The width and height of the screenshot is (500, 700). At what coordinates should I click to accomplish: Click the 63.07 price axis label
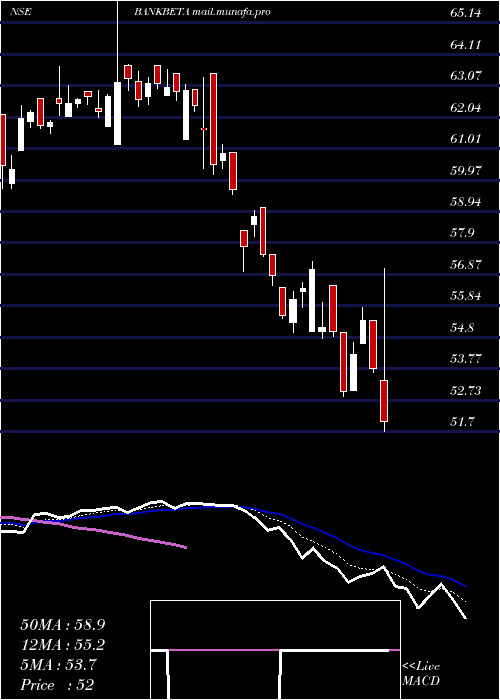pos(466,76)
